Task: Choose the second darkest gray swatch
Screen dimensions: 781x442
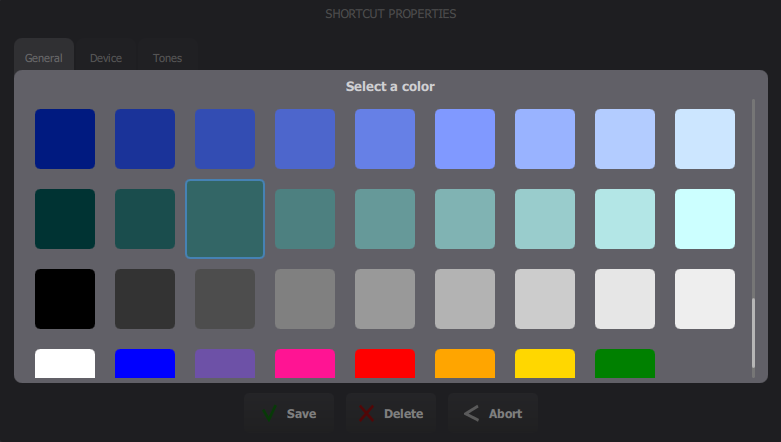Action: pyautogui.click(x=145, y=299)
